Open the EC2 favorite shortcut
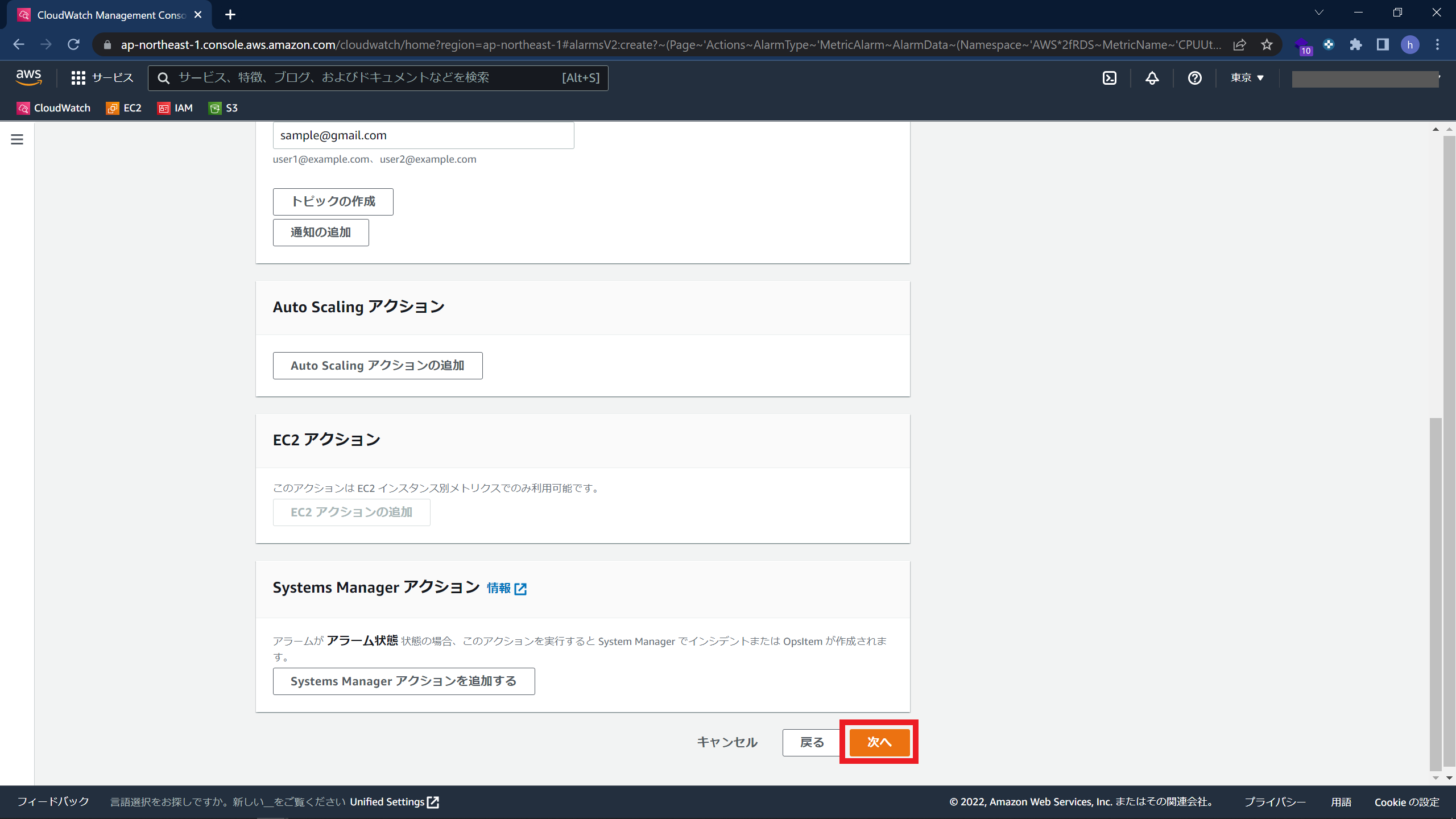Viewport: 1456px width, 819px height. 124,108
